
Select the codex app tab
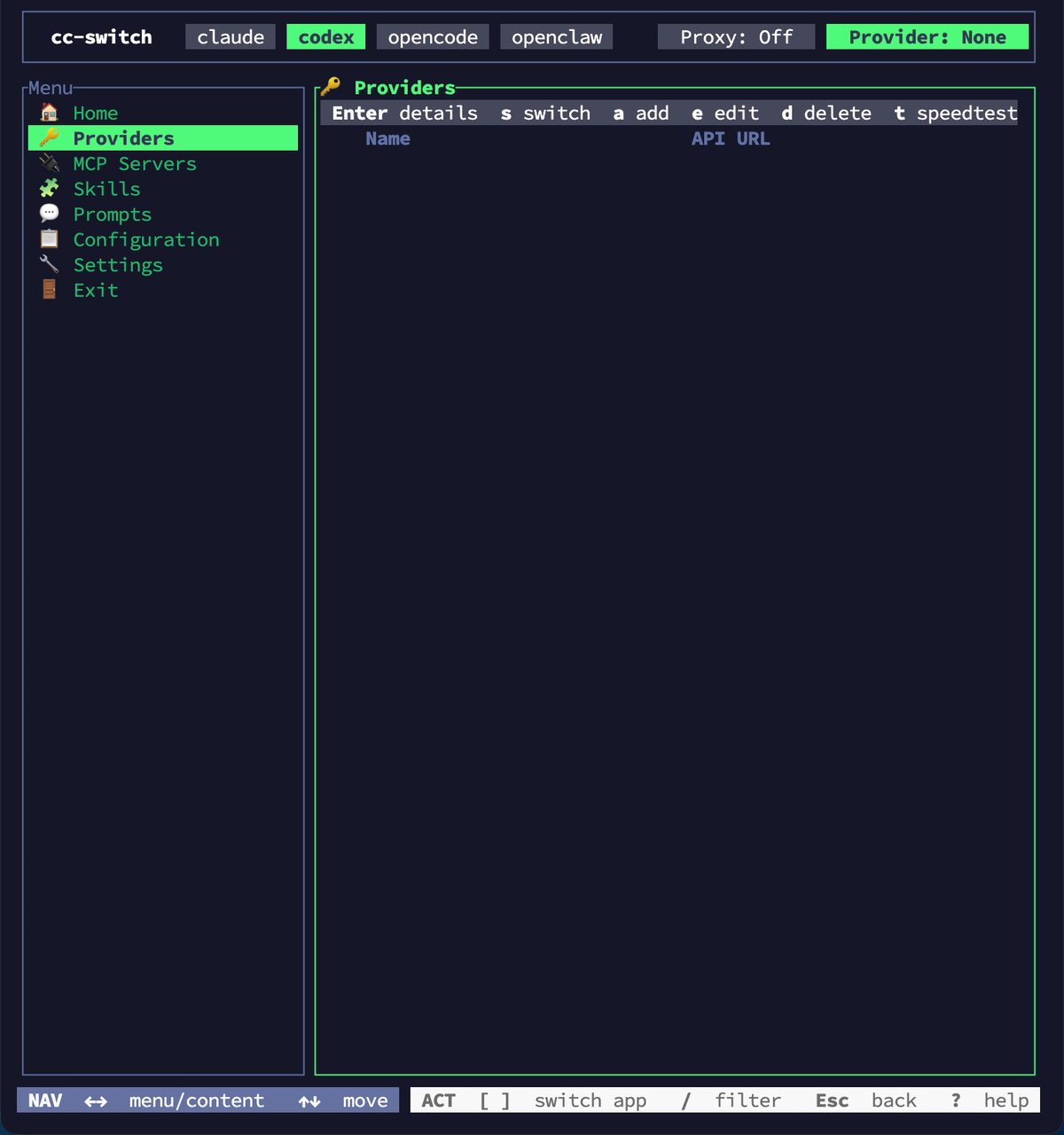pyautogui.click(x=326, y=37)
